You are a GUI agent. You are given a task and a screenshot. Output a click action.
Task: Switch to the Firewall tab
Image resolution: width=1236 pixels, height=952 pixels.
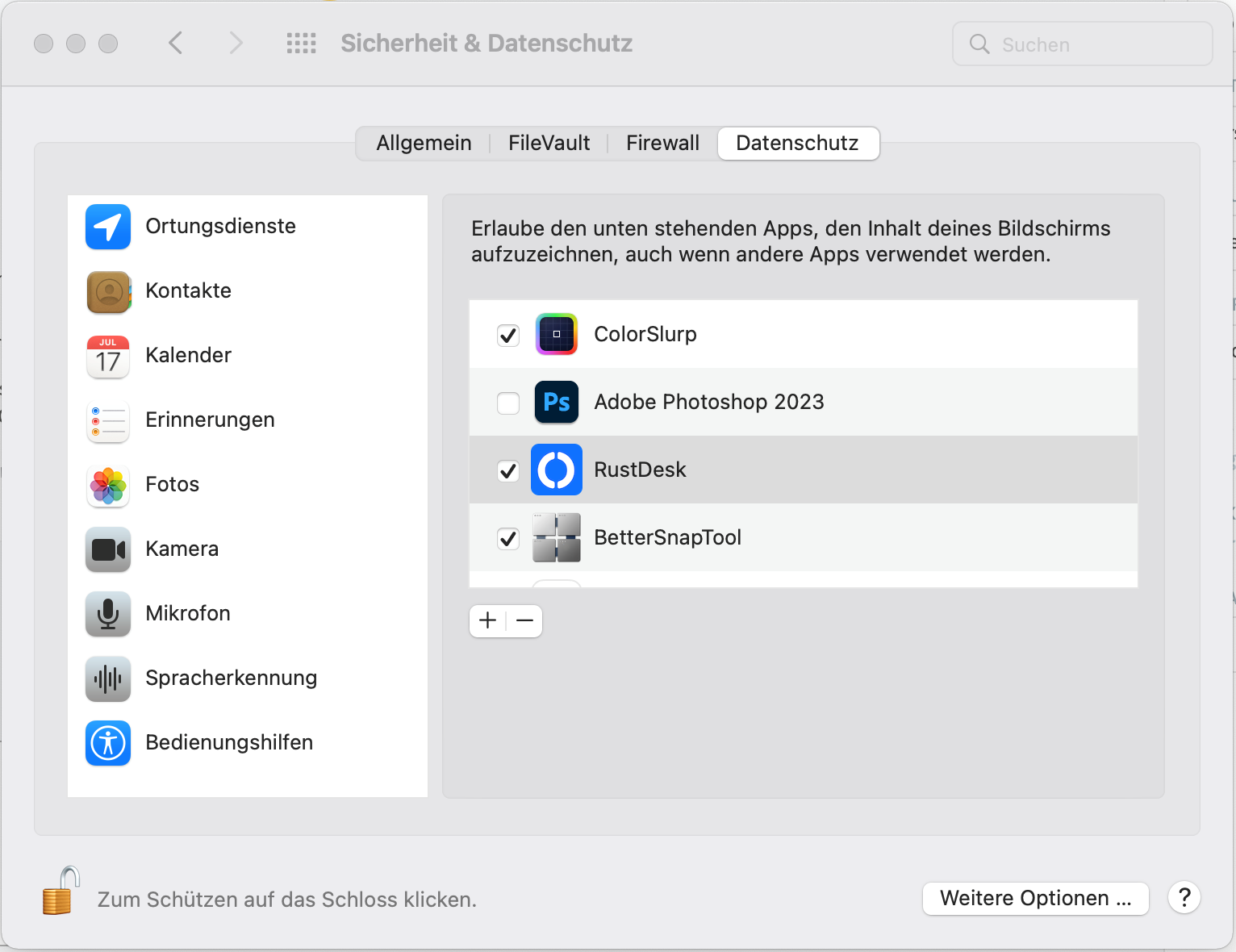(662, 144)
